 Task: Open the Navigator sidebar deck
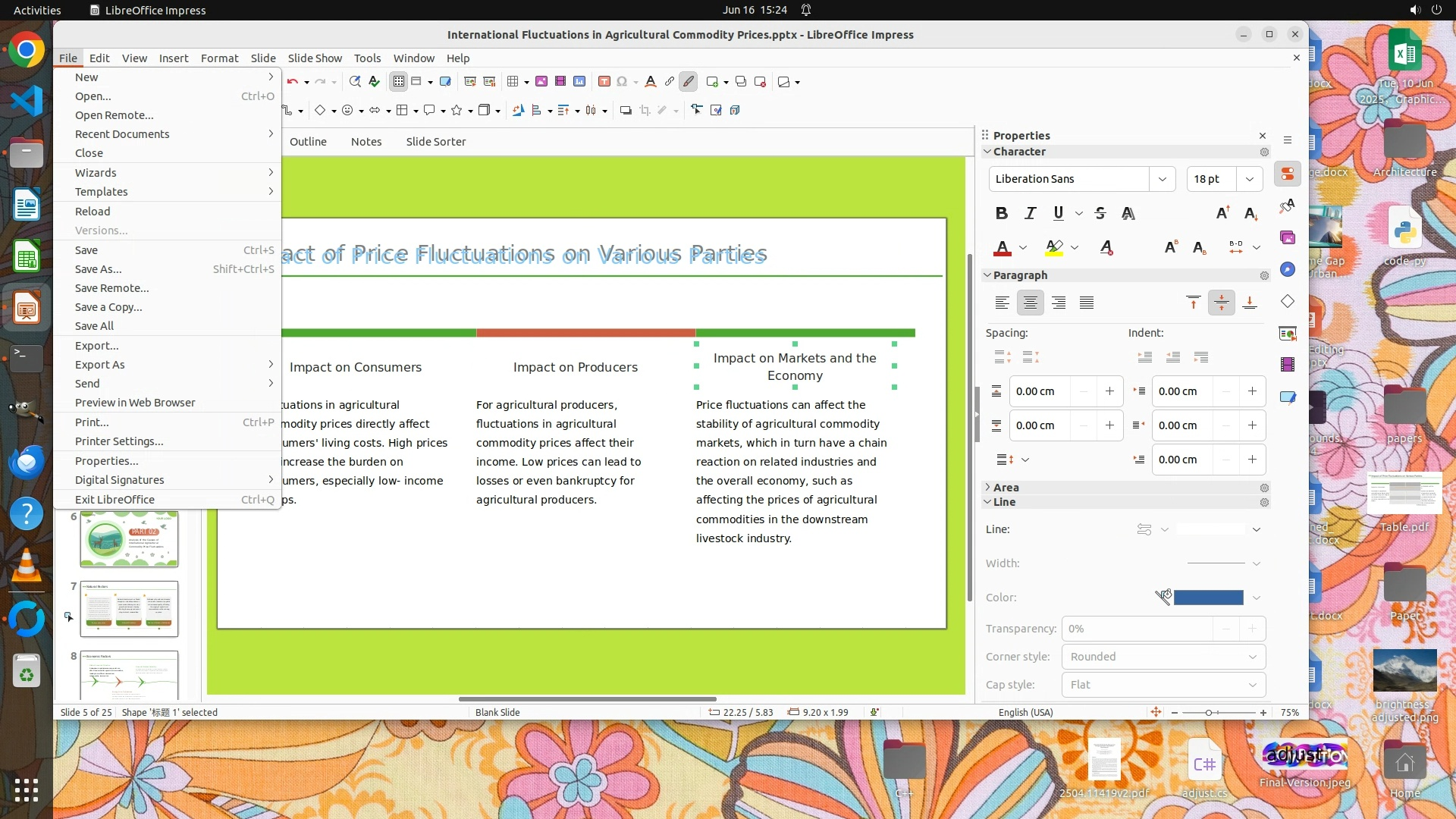pyautogui.click(x=1288, y=270)
